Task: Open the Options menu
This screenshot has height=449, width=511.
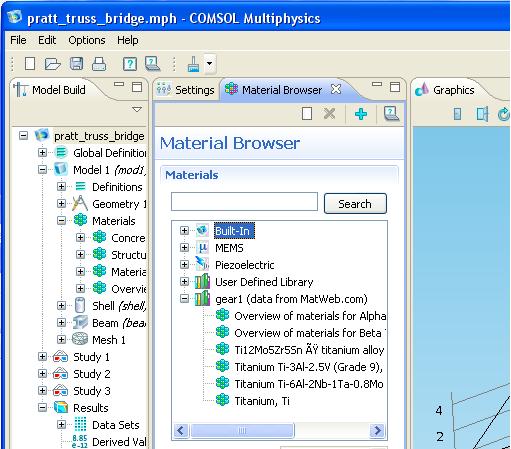Action: point(87,40)
